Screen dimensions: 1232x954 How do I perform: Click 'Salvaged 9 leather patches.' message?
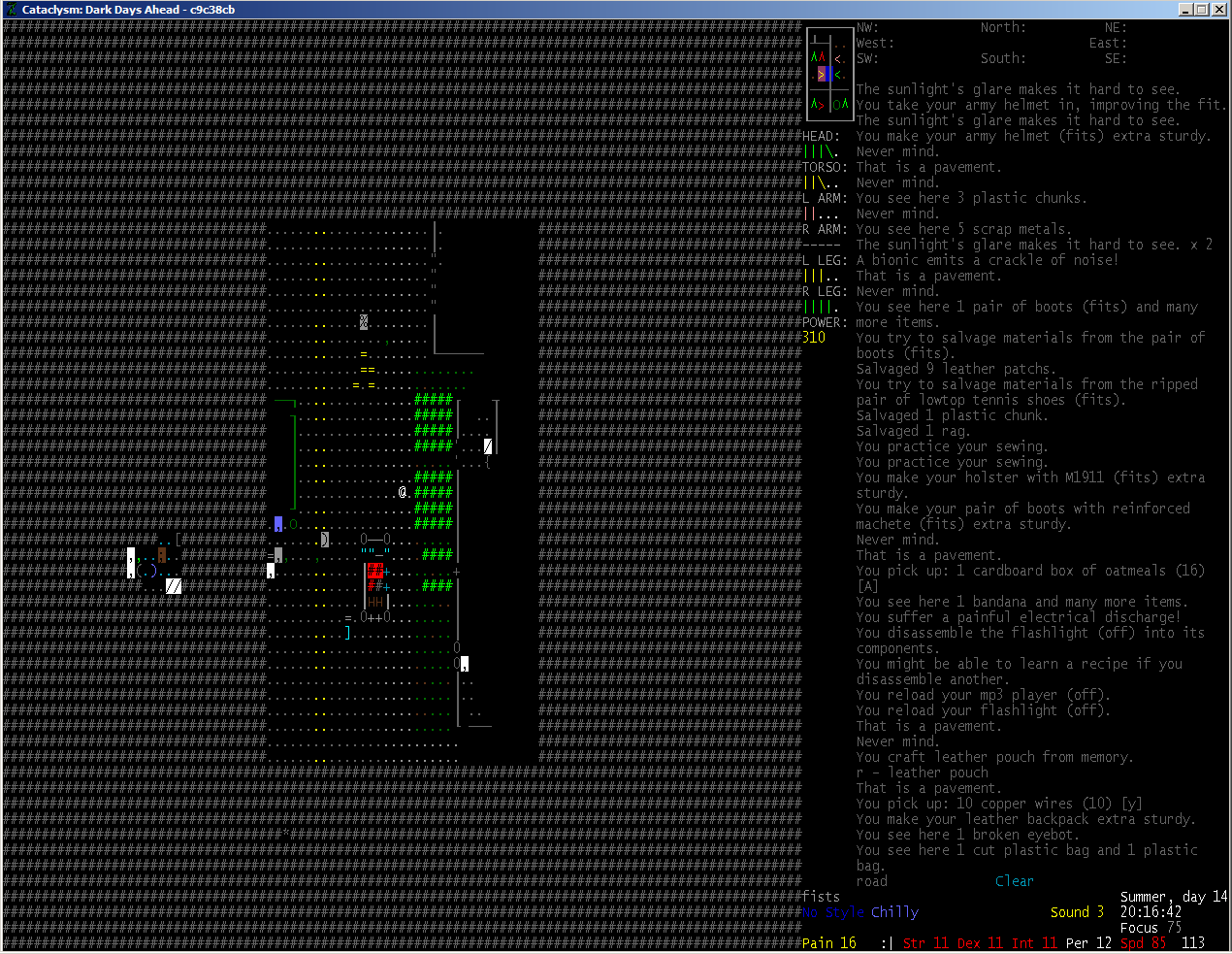[956, 369]
